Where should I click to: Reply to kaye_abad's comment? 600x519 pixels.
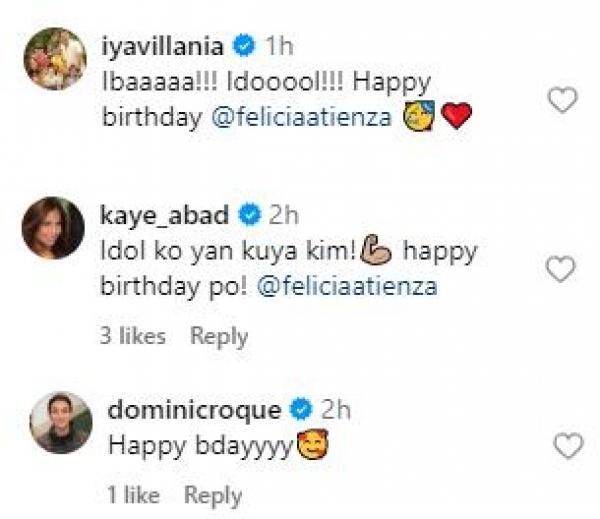218,337
